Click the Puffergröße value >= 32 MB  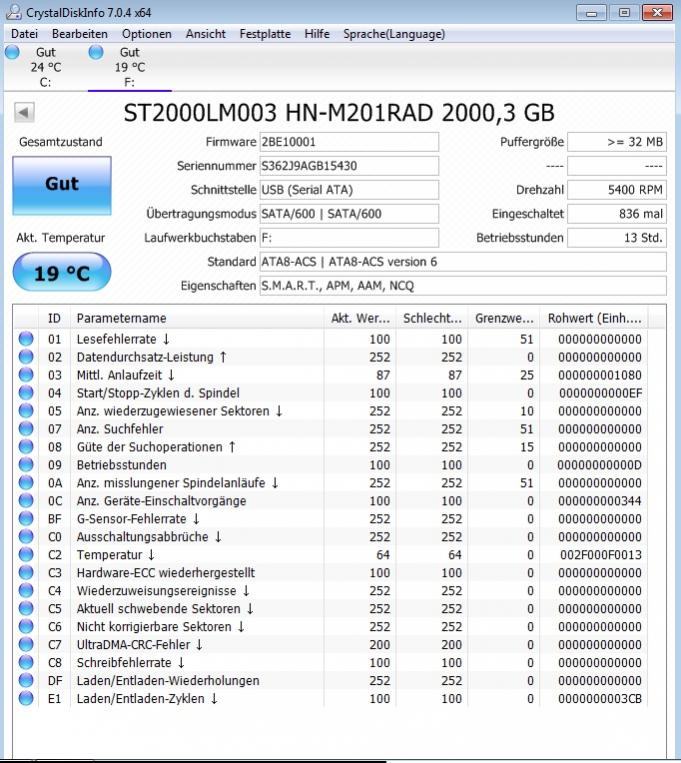pyautogui.click(x=617, y=142)
